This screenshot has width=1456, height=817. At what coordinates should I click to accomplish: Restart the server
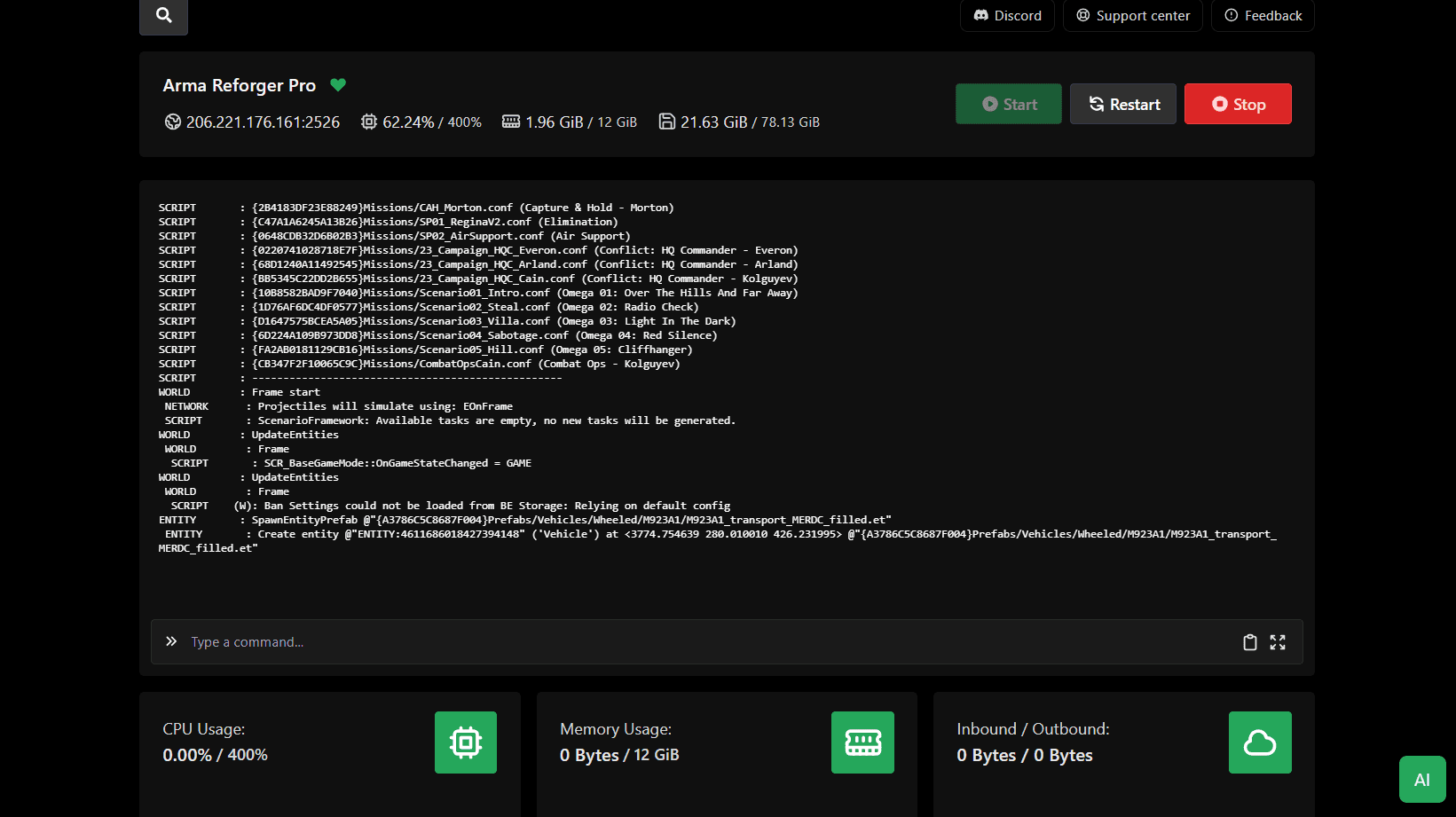pyautogui.click(x=1123, y=104)
